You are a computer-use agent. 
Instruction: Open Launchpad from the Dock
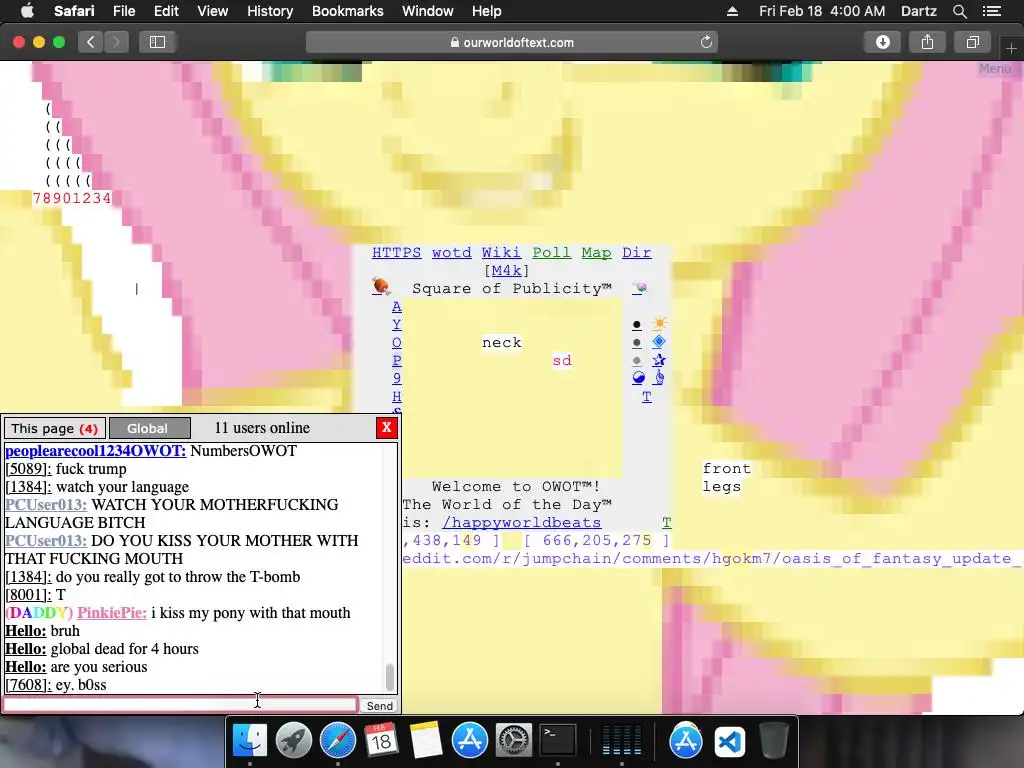pyautogui.click(x=294, y=741)
